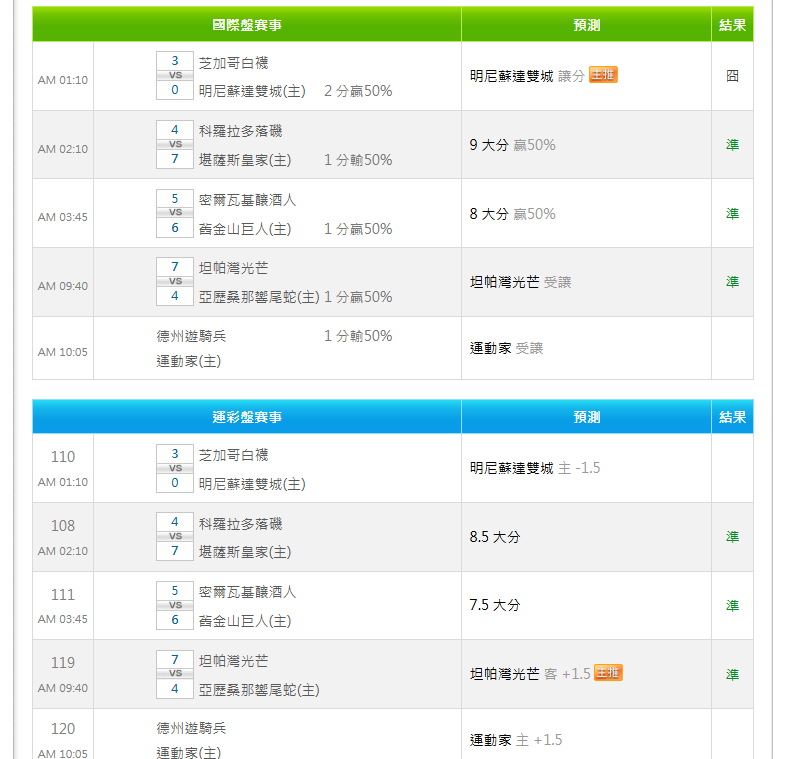
Task: Click the 準 result in the 7.5 大分 row
Action: [732, 606]
